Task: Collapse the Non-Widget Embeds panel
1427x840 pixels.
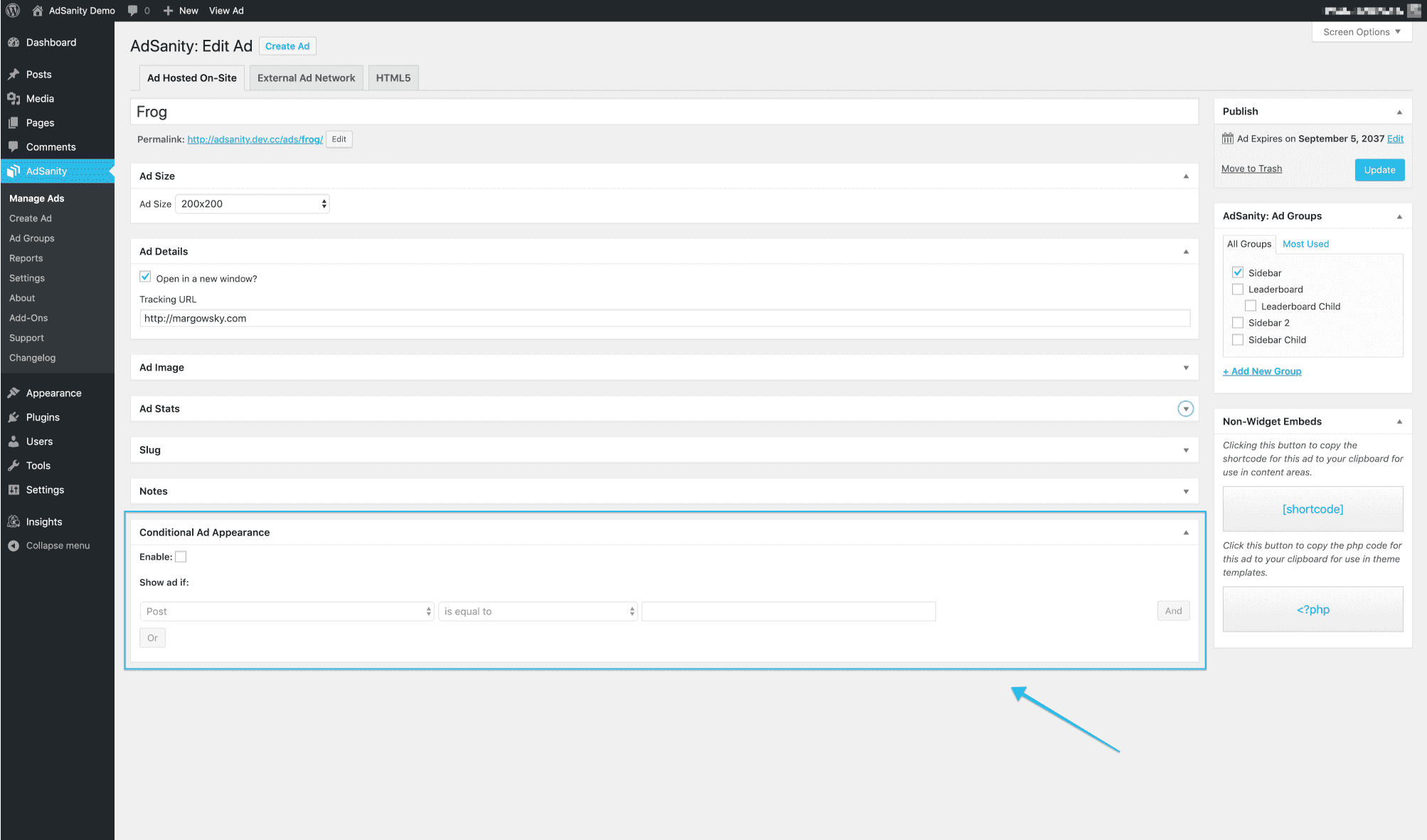Action: (x=1399, y=422)
